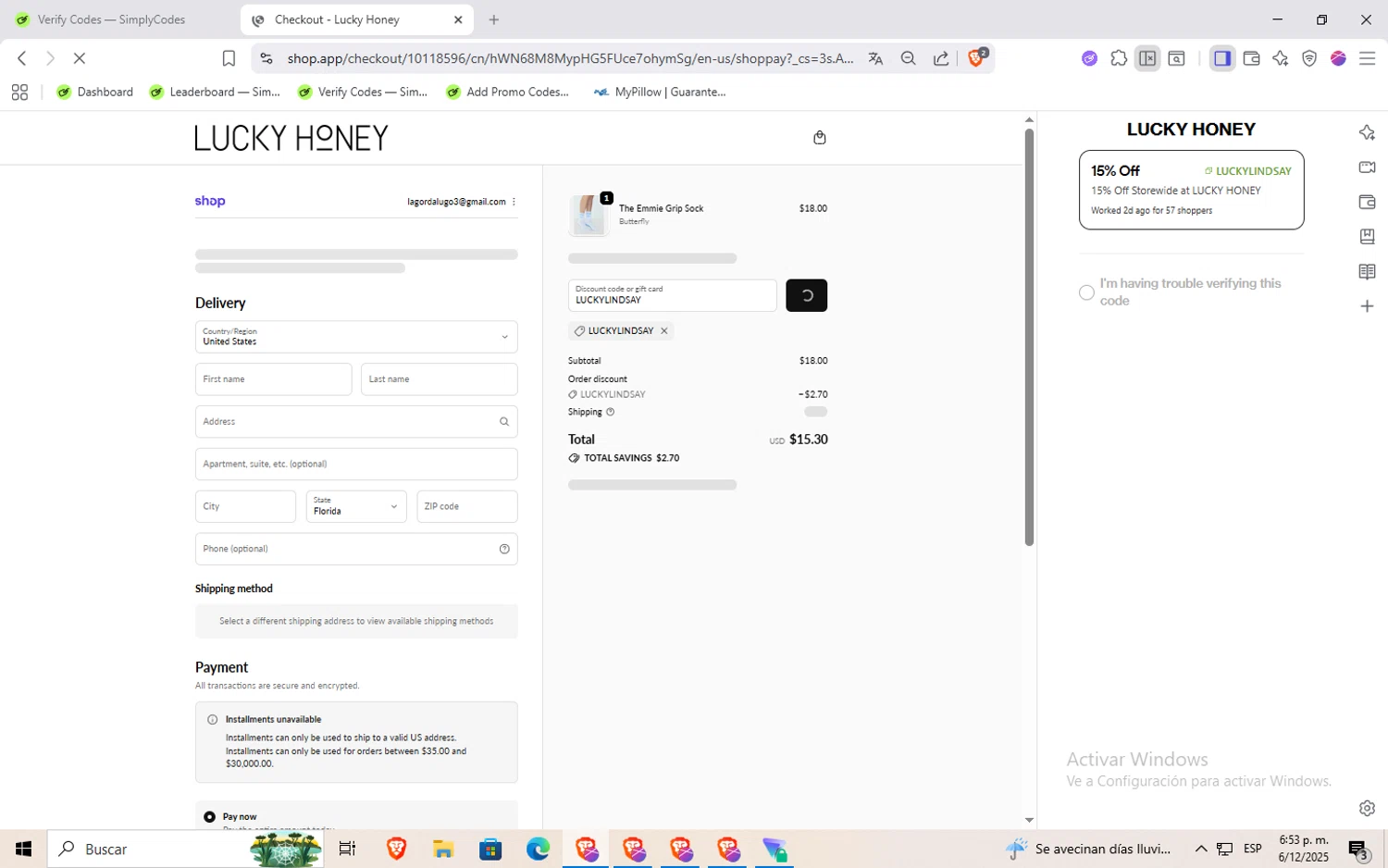Viewport: 1388px width, 868px height.
Task: Open the cart bag icon
Action: (819, 138)
